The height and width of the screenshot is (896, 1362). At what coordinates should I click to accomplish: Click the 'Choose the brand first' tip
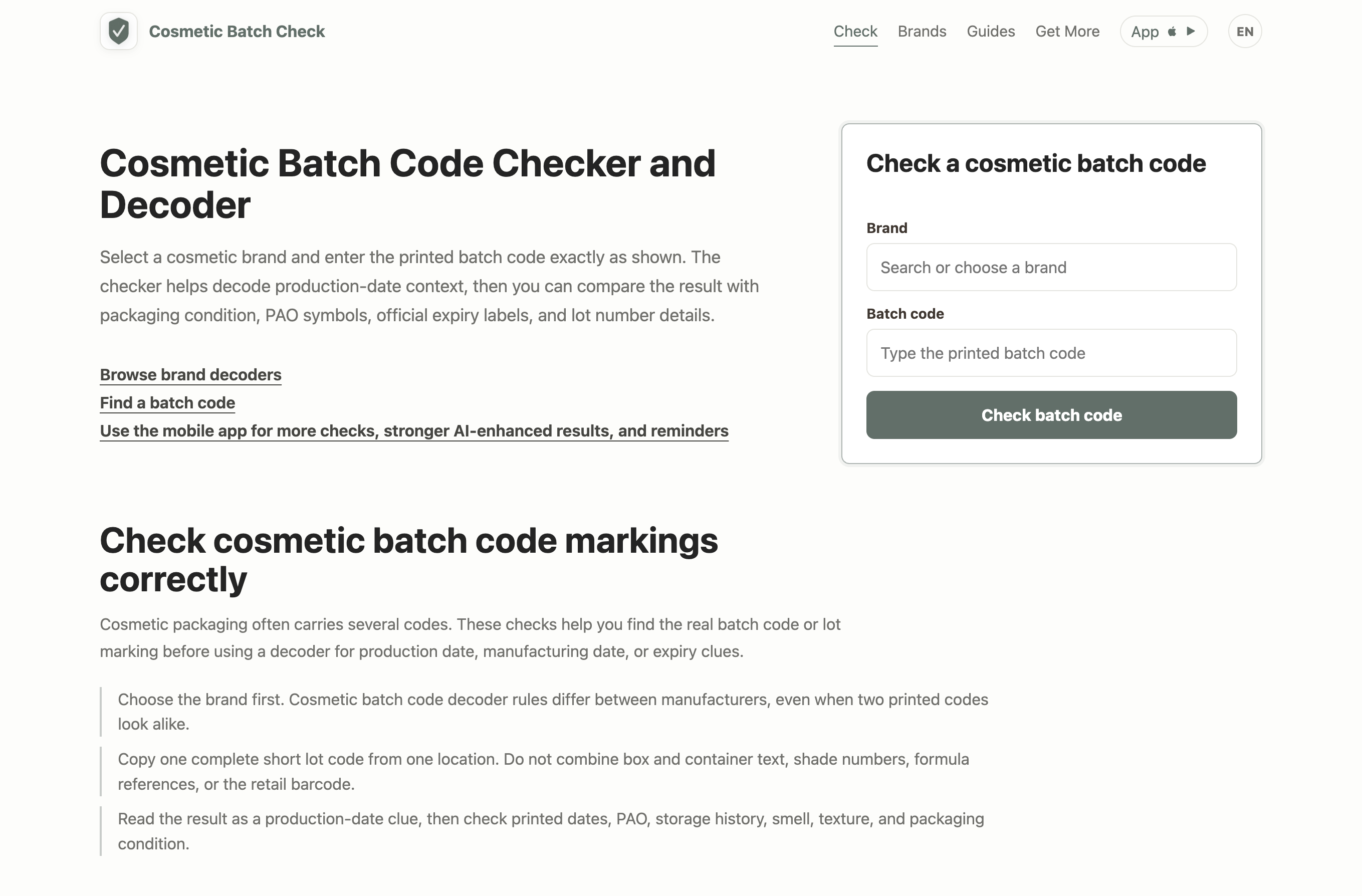pyautogui.click(x=553, y=711)
